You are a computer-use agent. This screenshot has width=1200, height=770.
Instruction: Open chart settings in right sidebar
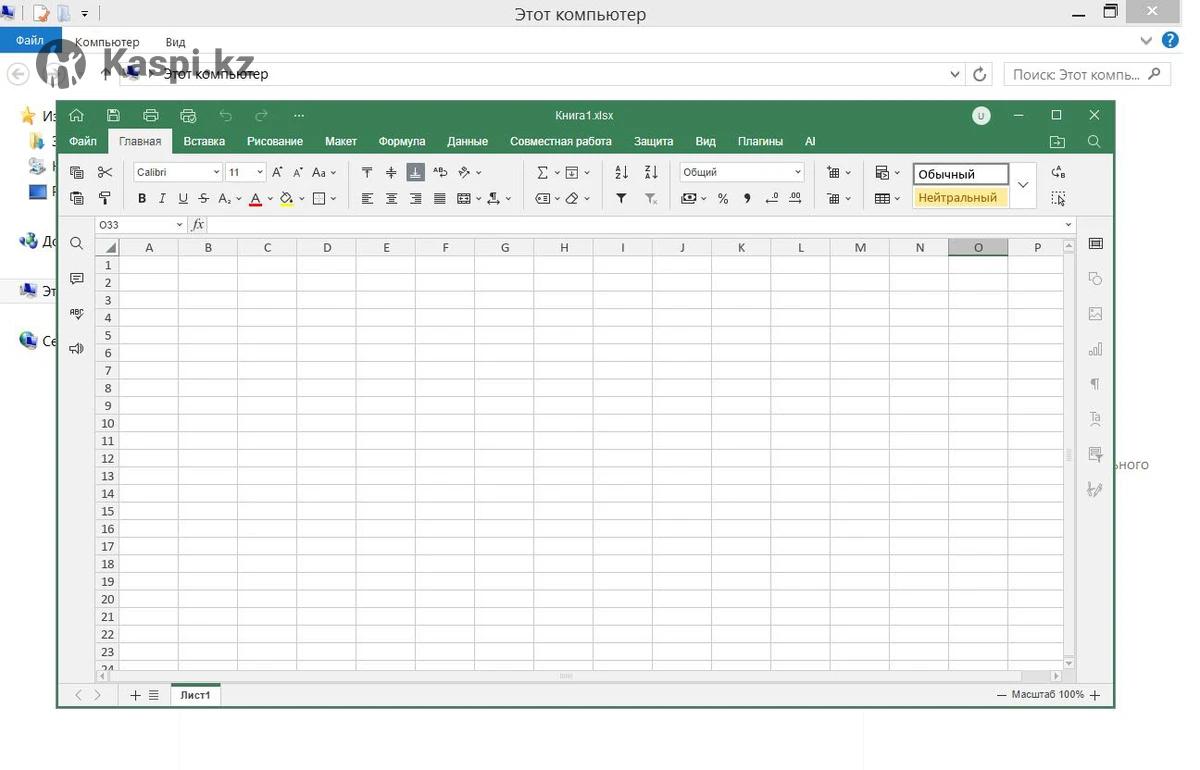point(1095,349)
